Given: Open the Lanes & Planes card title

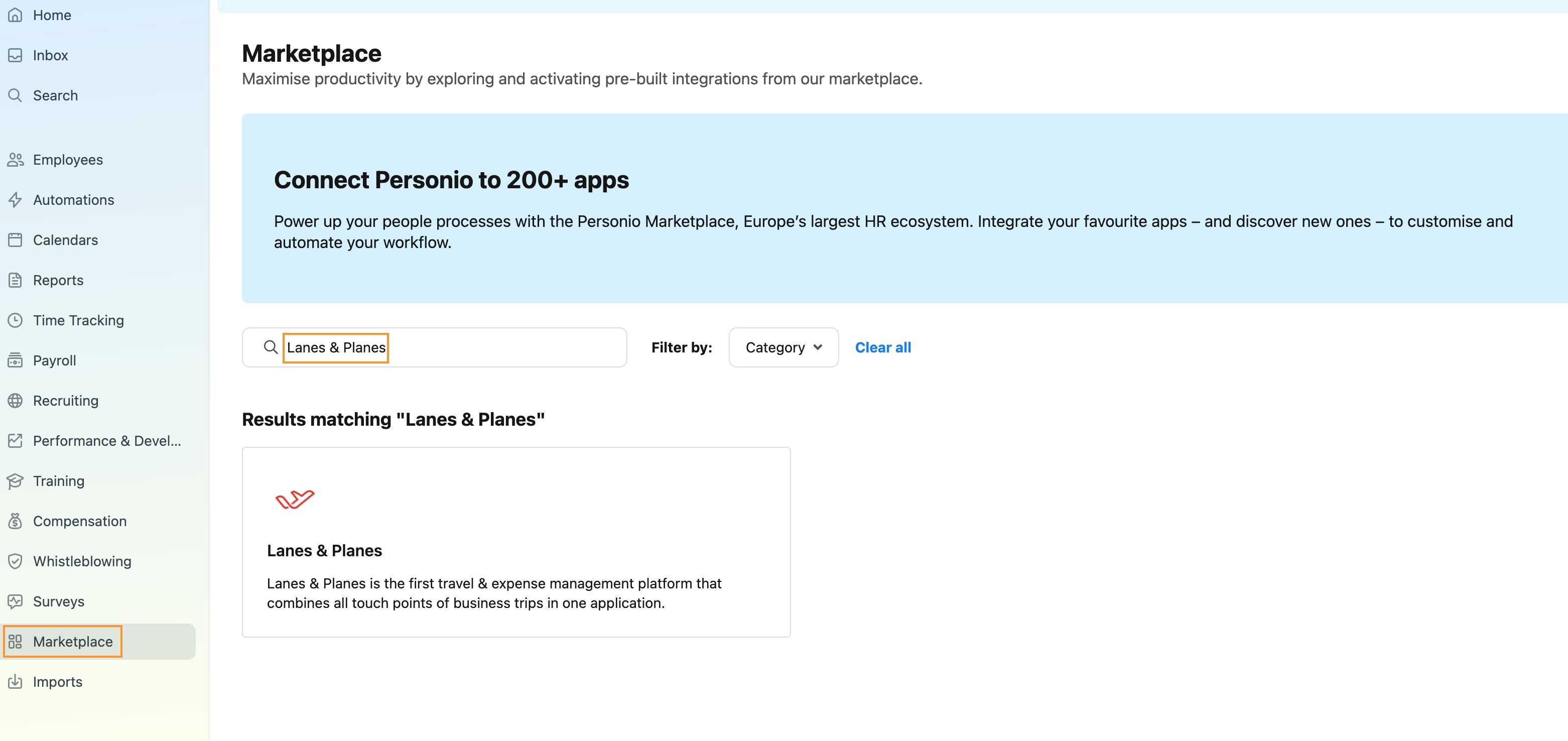Looking at the screenshot, I should [324, 550].
